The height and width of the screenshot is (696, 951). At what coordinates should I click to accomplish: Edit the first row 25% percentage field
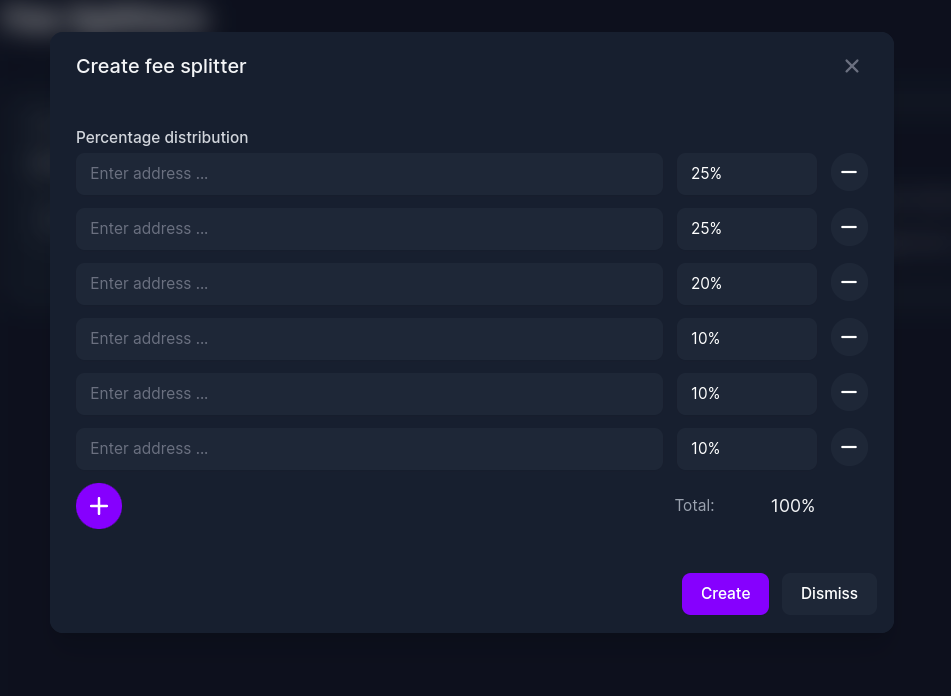[x=747, y=174]
